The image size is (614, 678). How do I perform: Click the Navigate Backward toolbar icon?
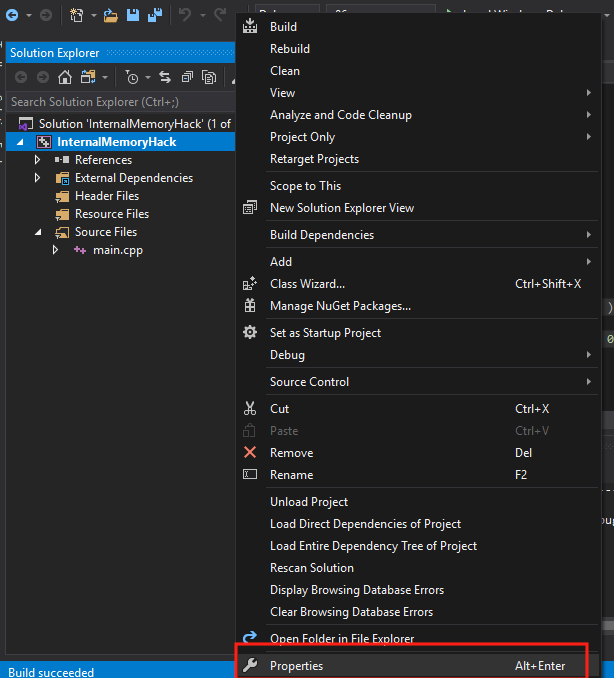[12, 16]
